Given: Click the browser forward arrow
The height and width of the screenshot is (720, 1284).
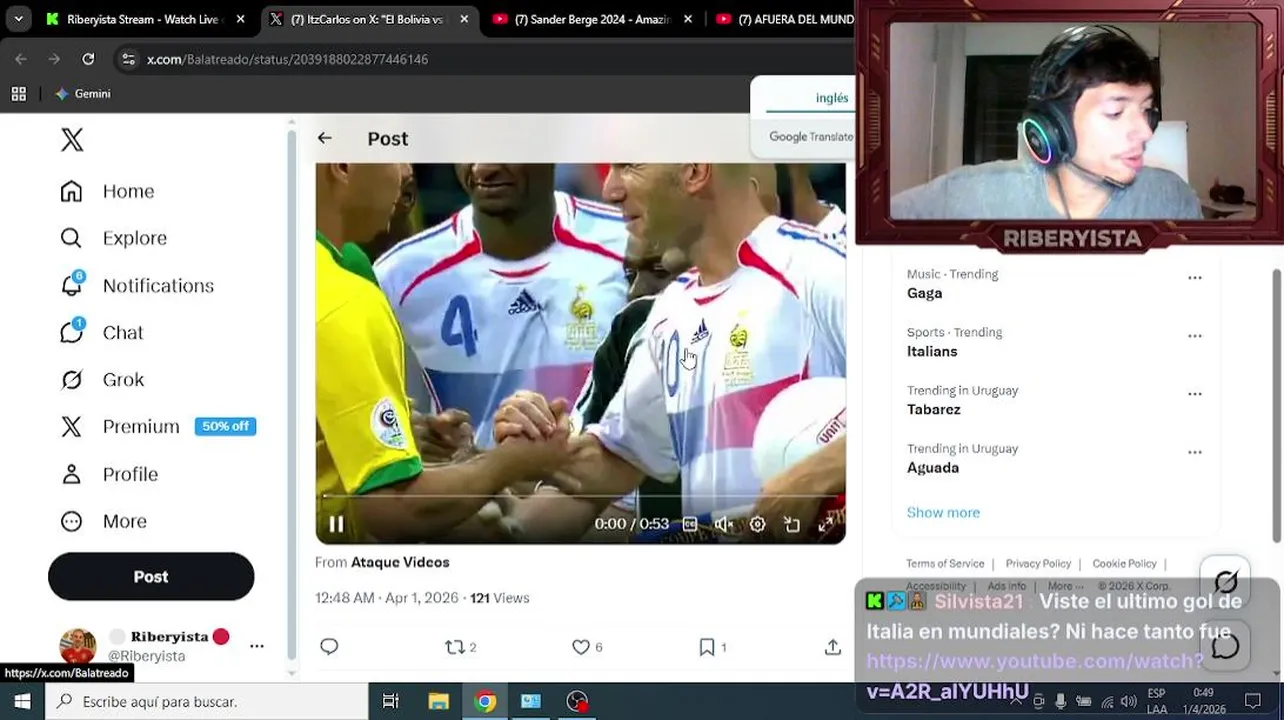Looking at the screenshot, I should pyautogui.click(x=54, y=59).
